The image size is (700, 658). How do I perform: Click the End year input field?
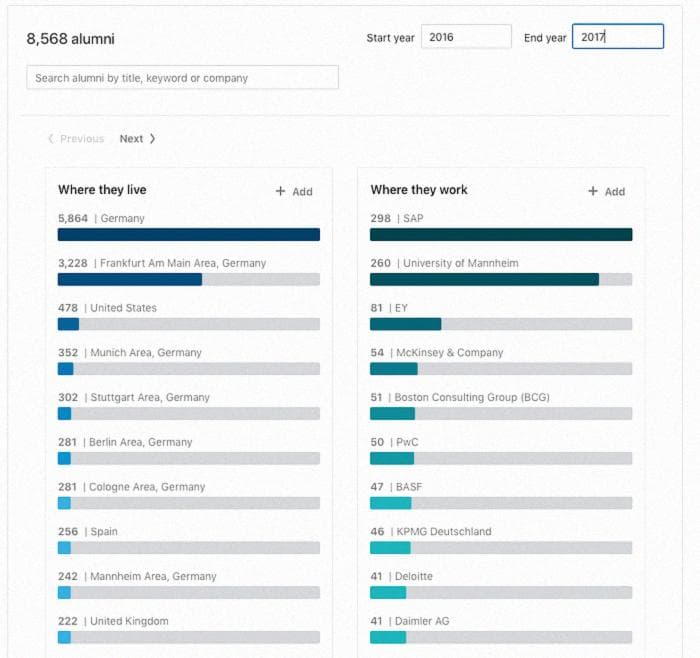coord(618,37)
